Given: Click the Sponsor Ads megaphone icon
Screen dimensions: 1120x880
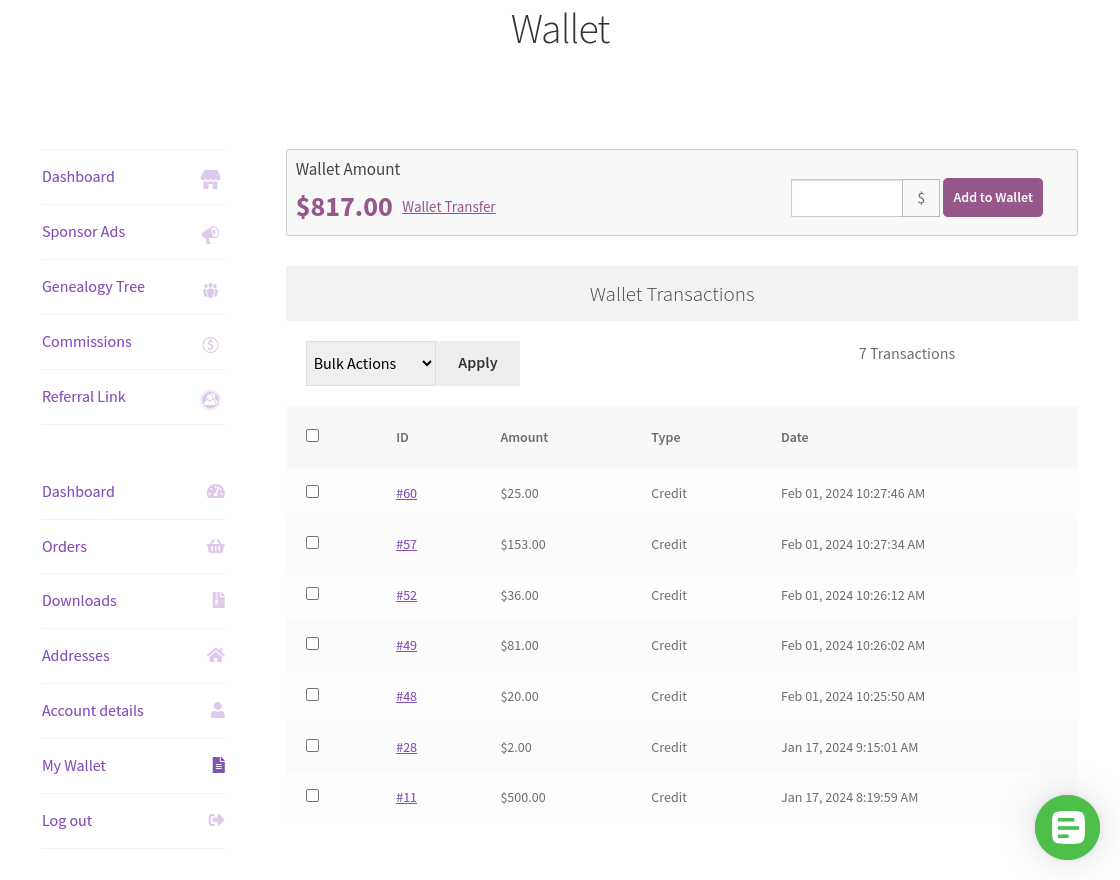Looking at the screenshot, I should pyautogui.click(x=210, y=234).
